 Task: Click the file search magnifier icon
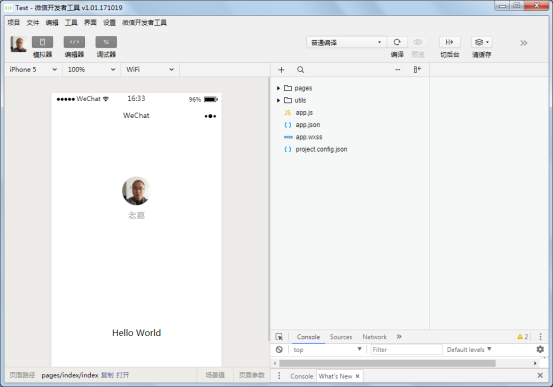[300, 69]
